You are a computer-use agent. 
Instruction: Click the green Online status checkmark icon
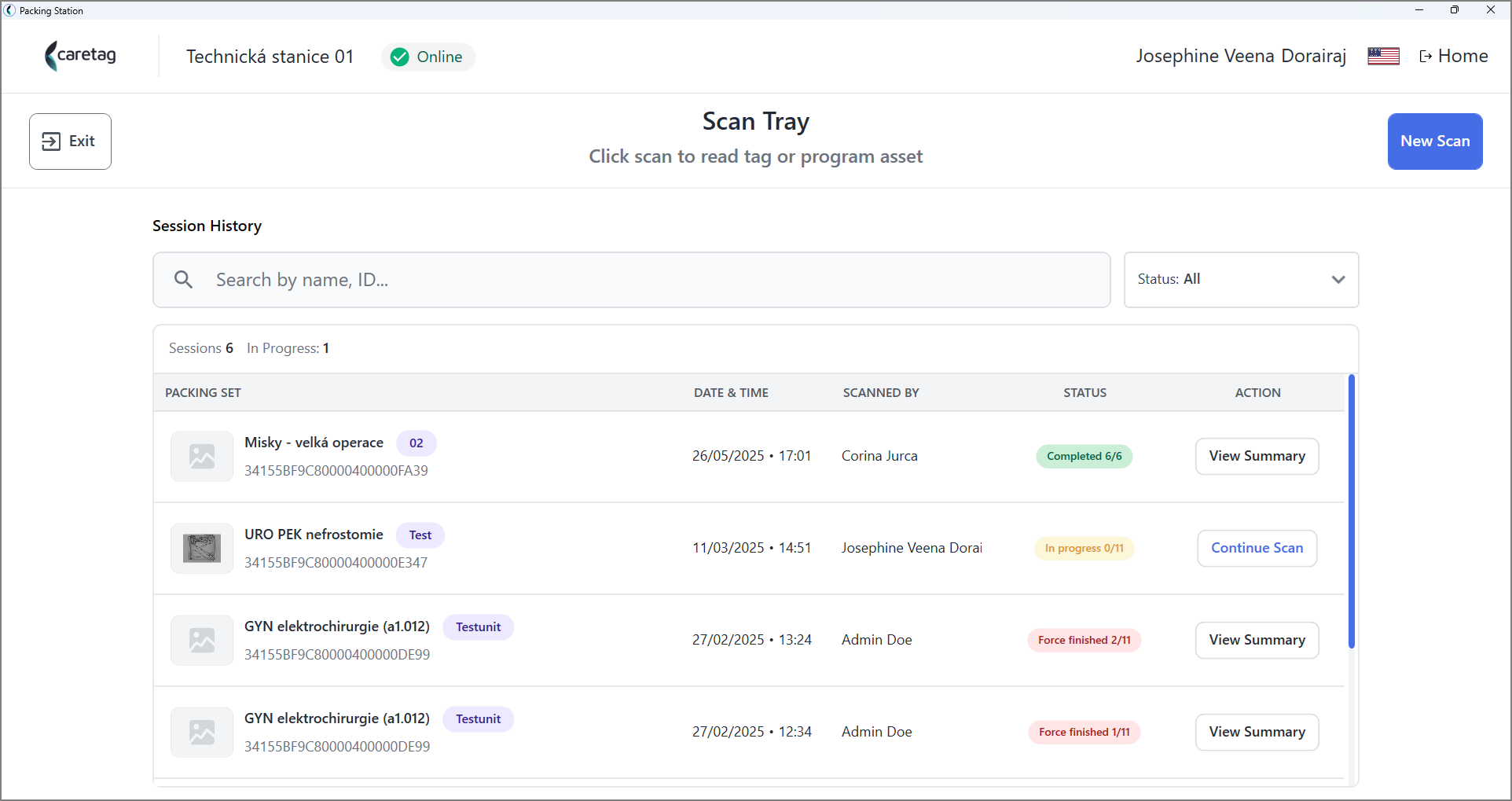click(400, 57)
